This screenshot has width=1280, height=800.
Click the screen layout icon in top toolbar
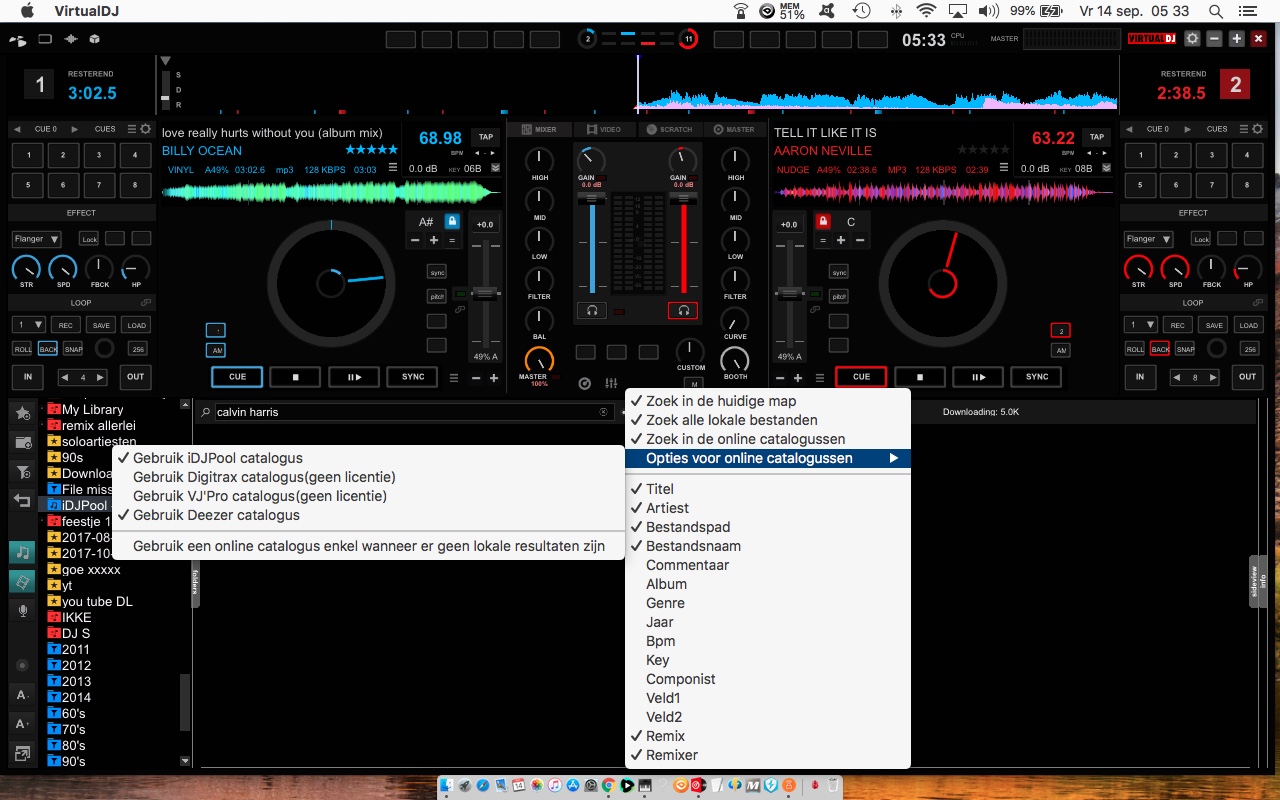tap(45, 39)
